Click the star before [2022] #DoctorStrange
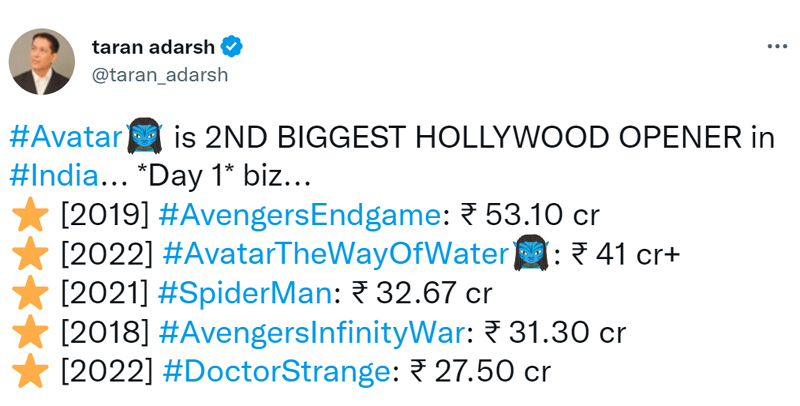 click(x=29, y=372)
